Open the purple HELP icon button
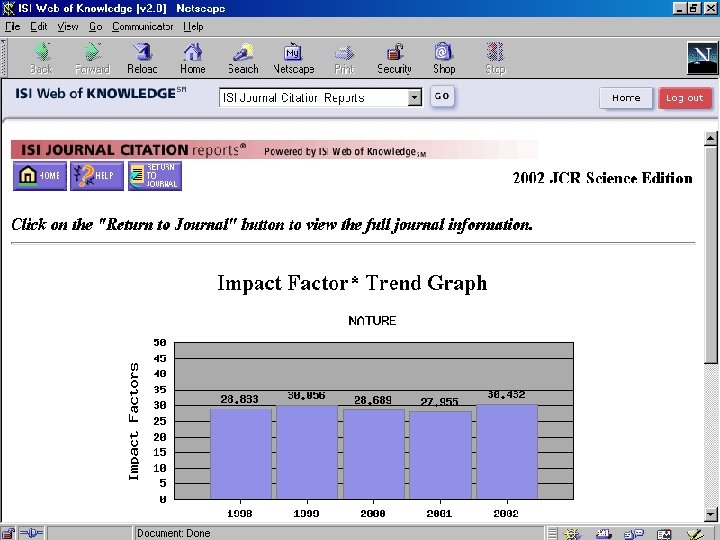 click(97, 176)
